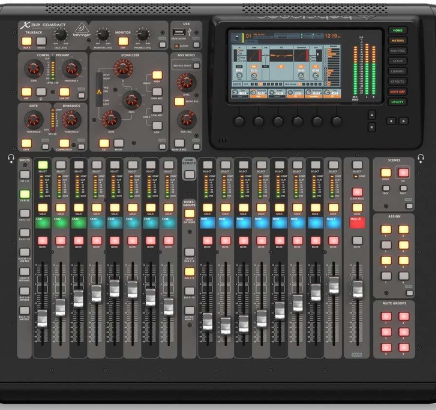Enable the Equalizer HIGH band button
The width and height of the screenshot is (436, 410).
point(157,75)
